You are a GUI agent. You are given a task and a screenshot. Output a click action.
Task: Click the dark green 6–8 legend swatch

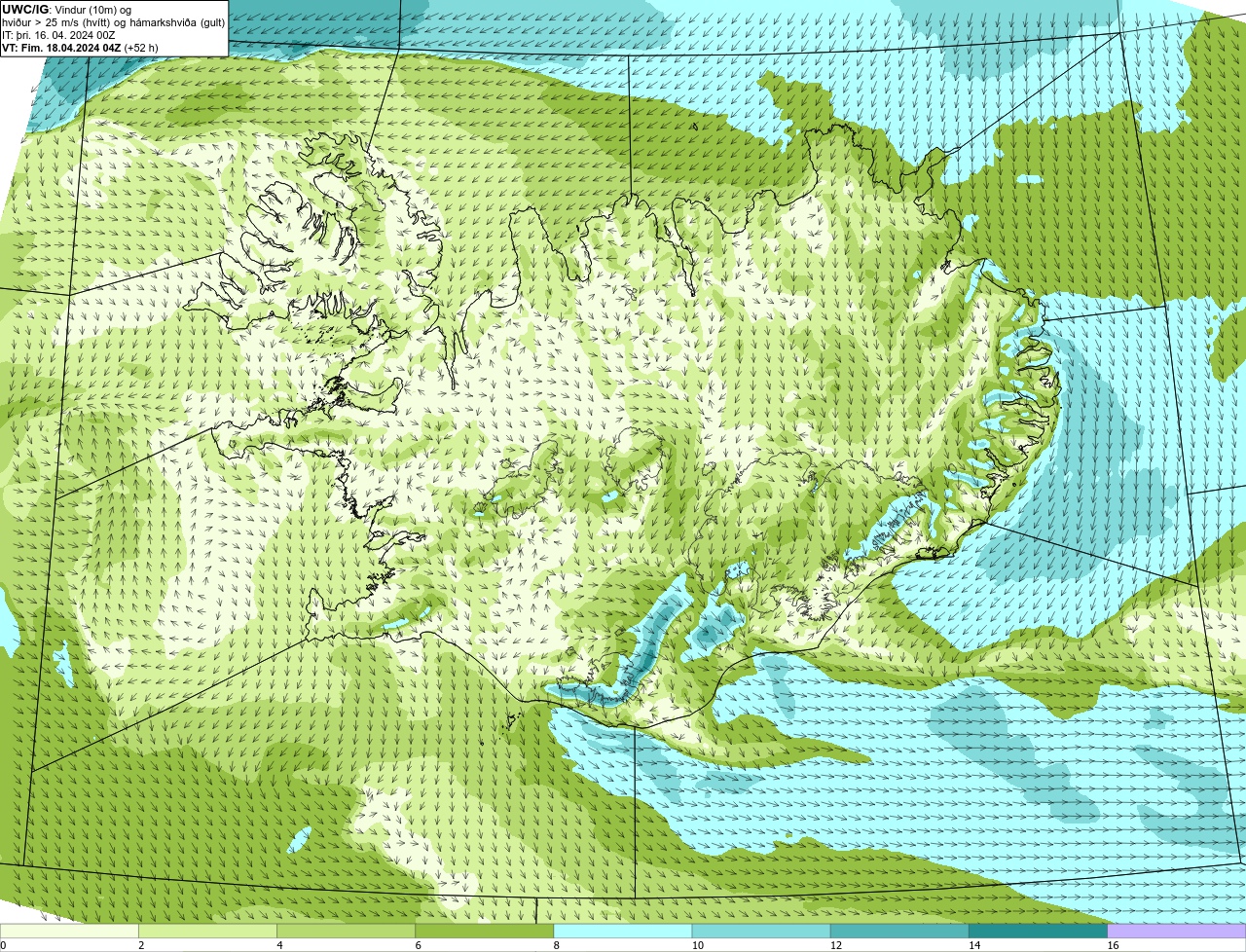point(485,931)
